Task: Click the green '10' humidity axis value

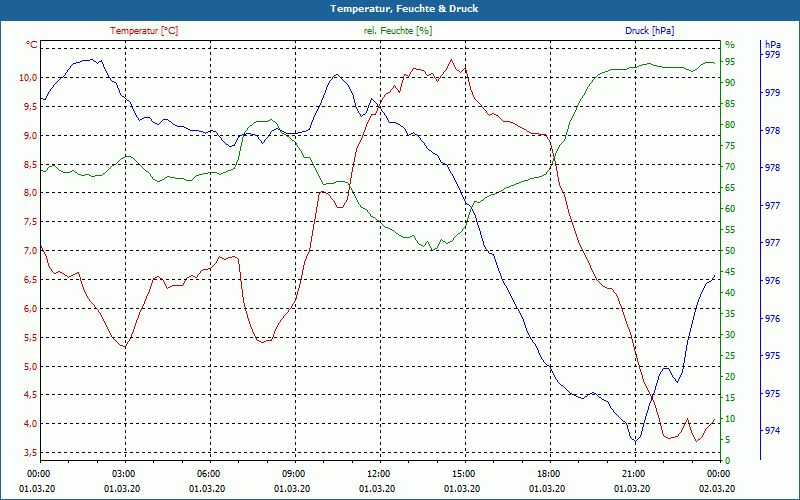Action: [x=730, y=419]
